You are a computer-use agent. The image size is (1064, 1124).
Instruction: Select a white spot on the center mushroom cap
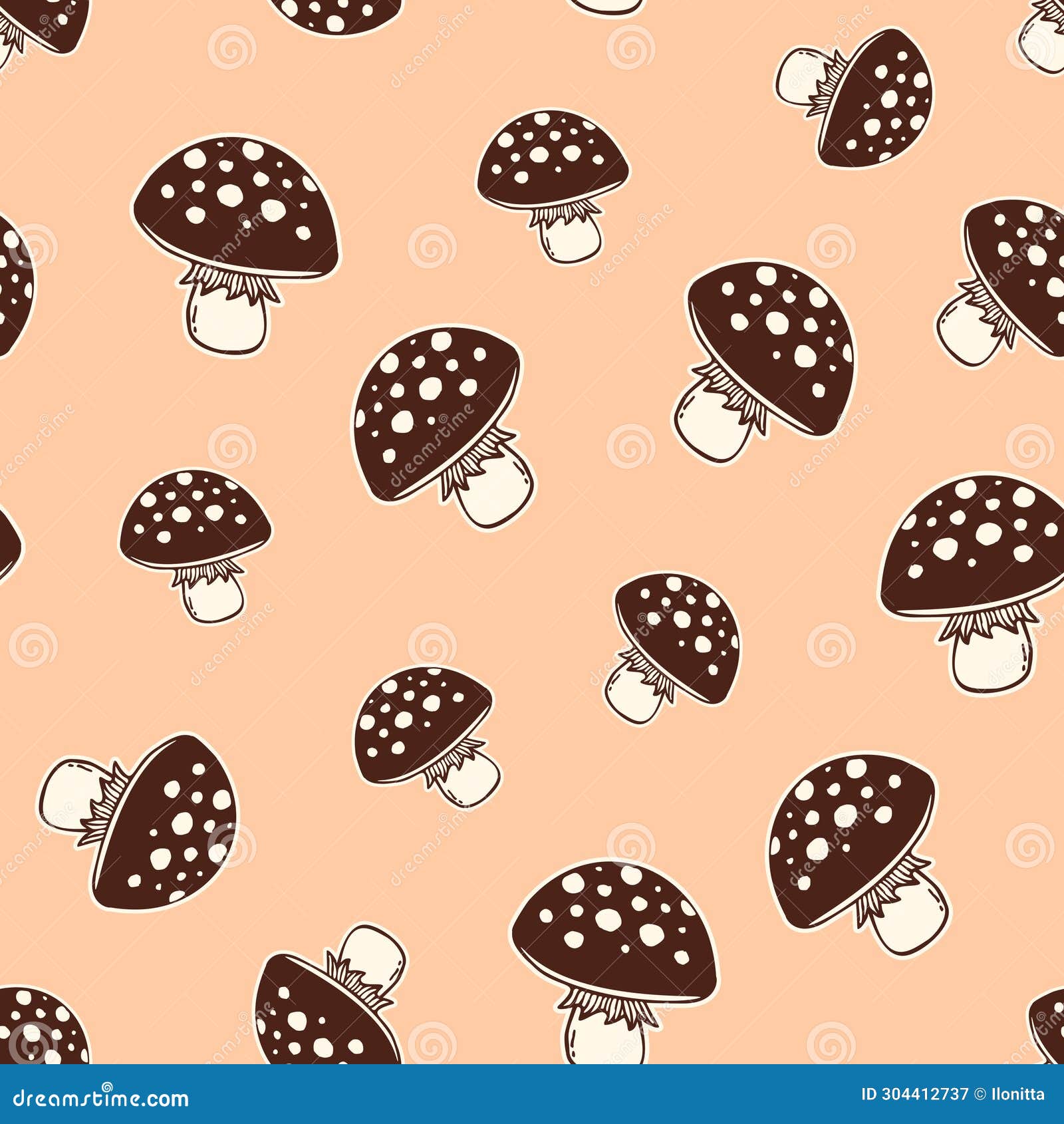(429, 389)
